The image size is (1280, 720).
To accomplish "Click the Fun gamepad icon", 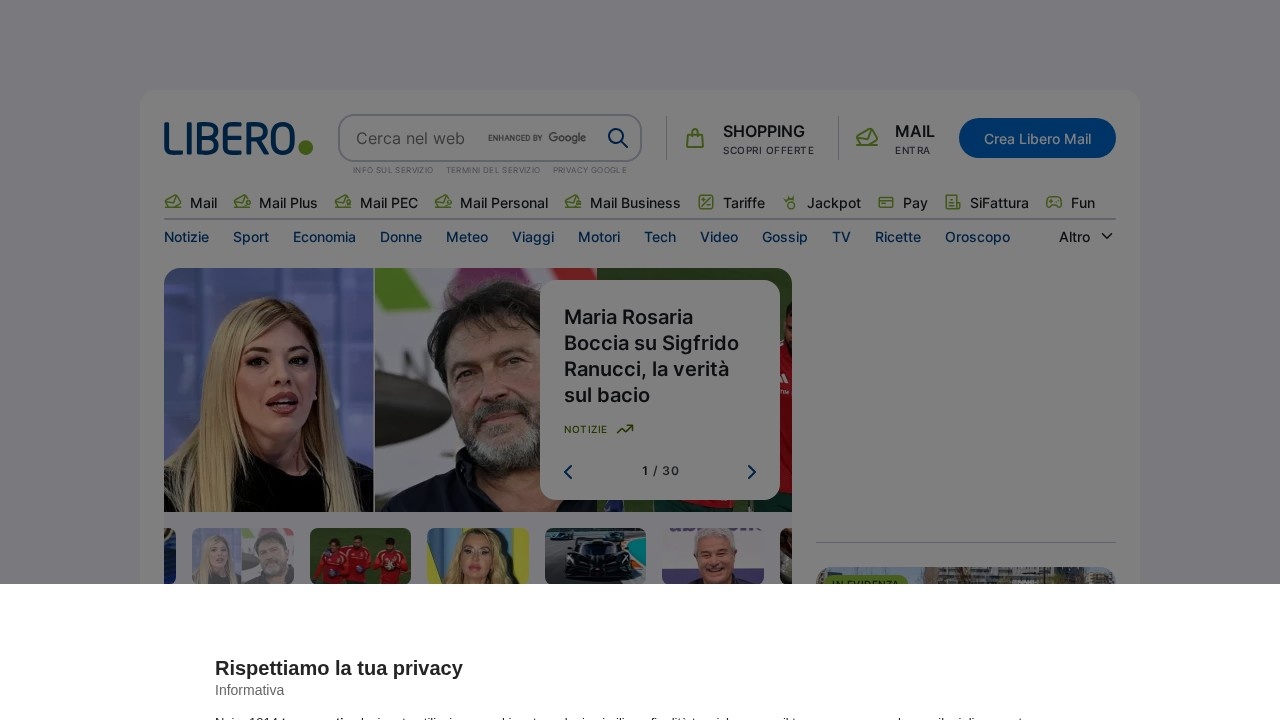I will click(x=1054, y=202).
